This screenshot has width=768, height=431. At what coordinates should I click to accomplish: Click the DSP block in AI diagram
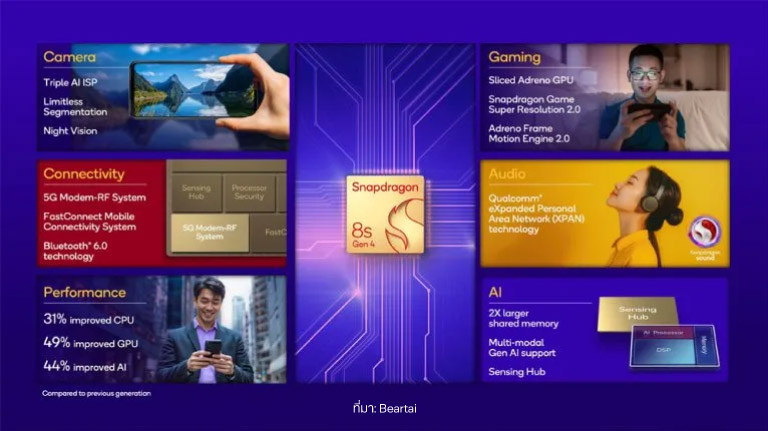[664, 350]
